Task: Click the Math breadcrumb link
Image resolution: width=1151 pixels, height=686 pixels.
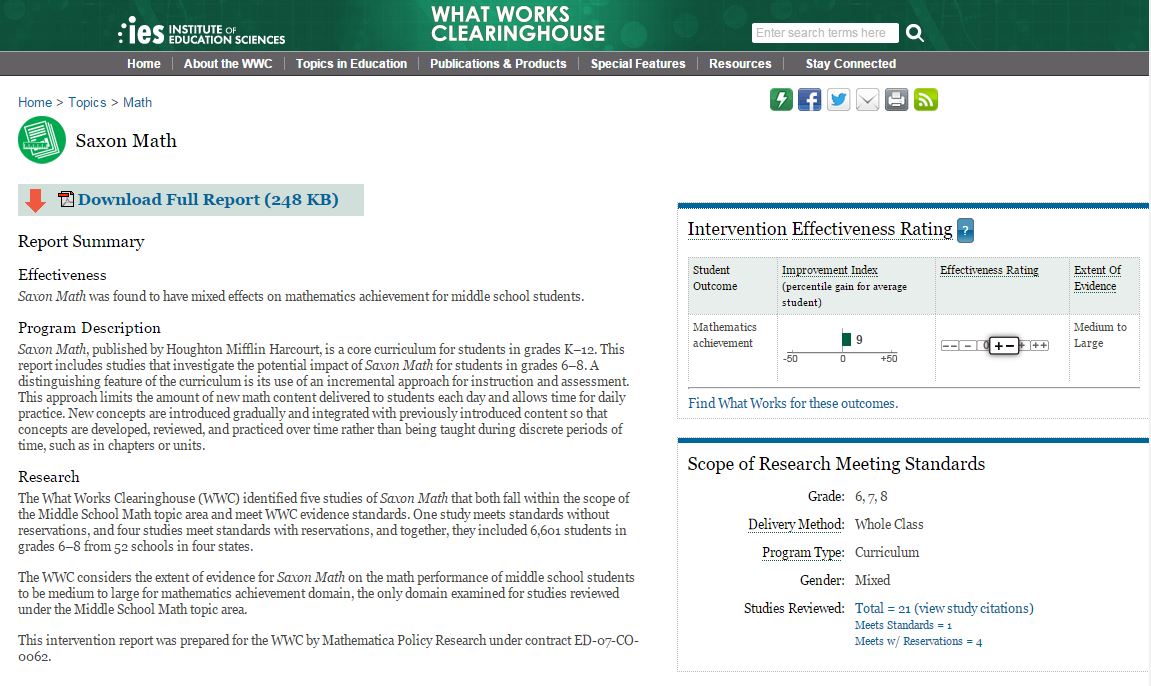Action: (x=138, y=102)
